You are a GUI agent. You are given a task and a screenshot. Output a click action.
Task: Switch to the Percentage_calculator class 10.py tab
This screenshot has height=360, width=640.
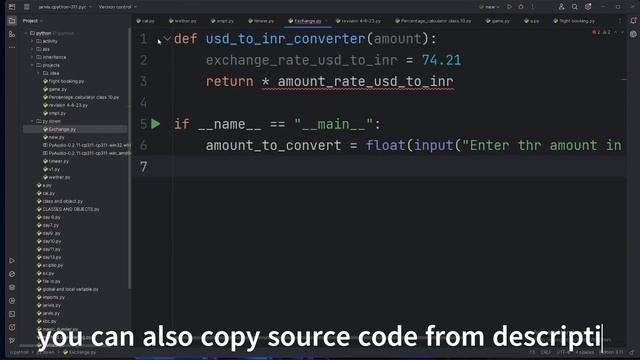433,21
